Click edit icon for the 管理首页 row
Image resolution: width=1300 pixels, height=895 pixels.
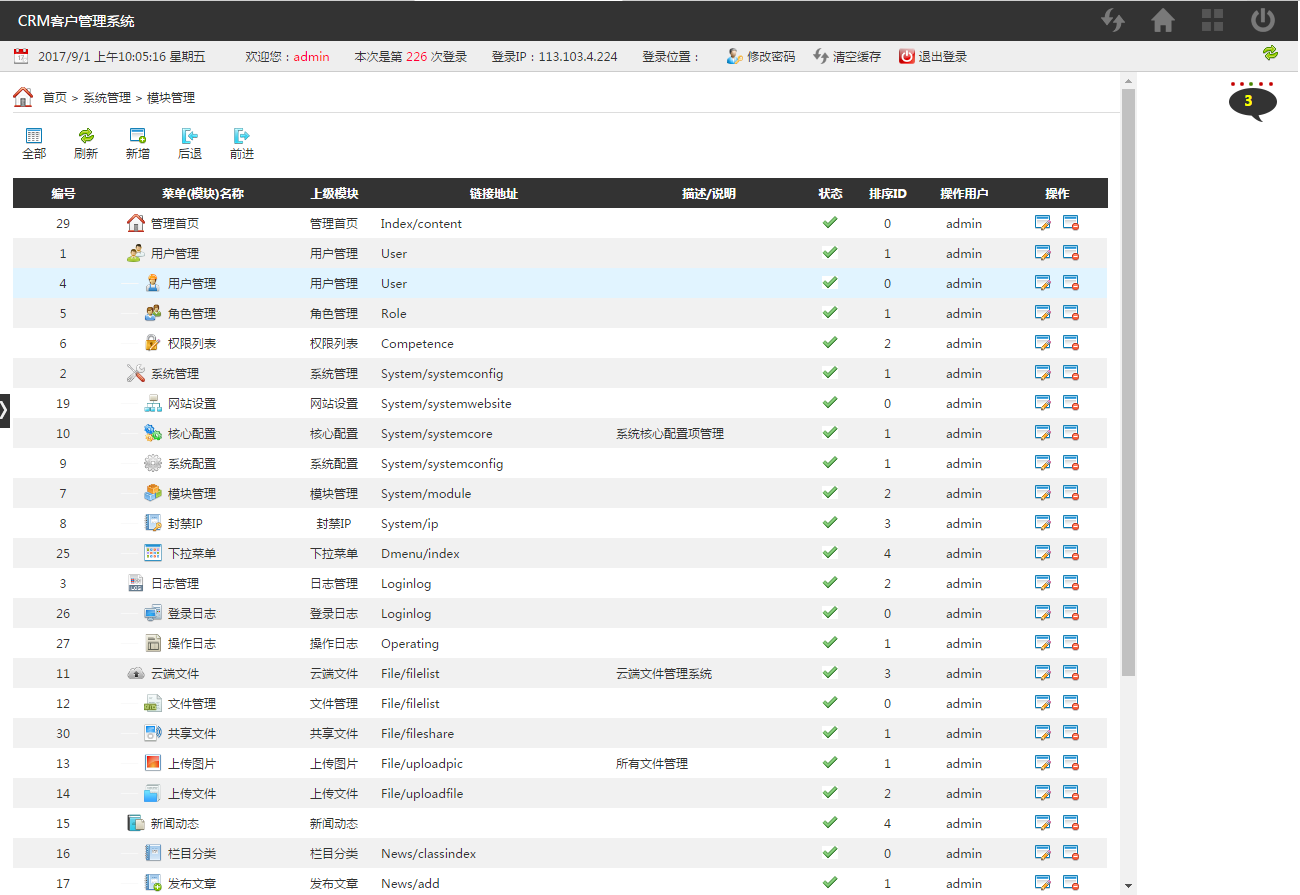point(1042,223)
